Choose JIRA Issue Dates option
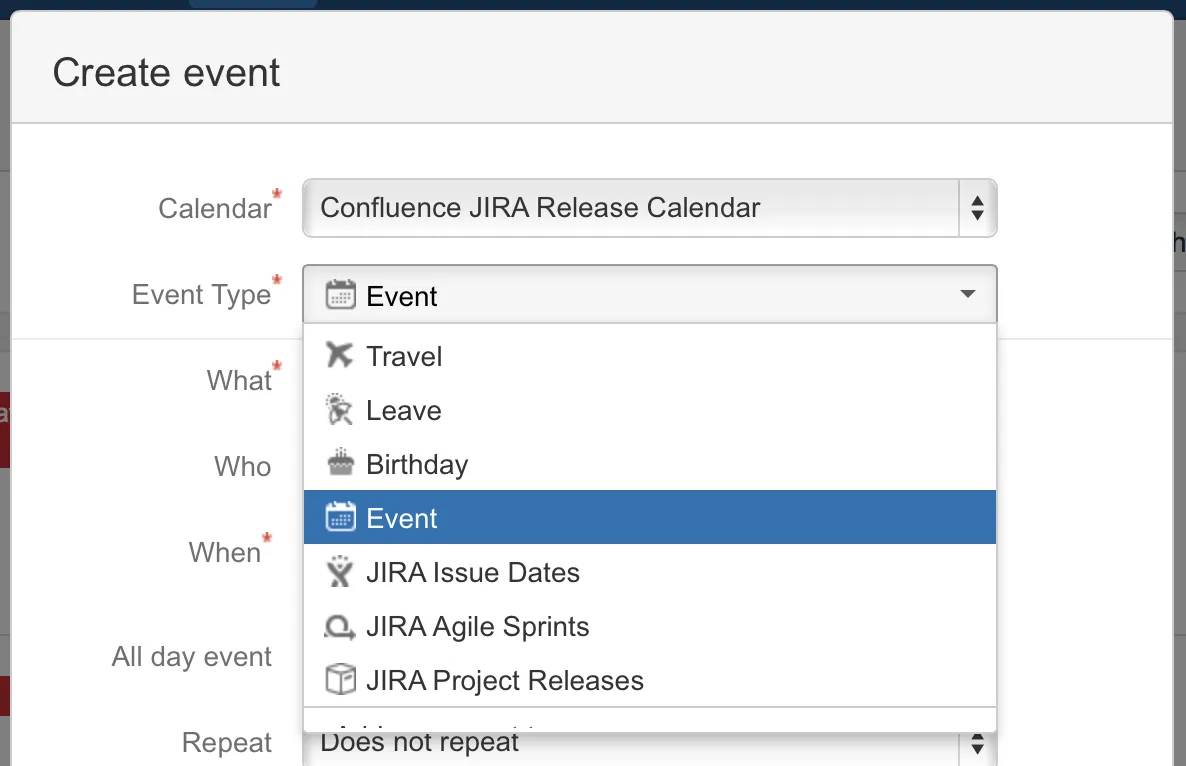 [x=650, y=572]
